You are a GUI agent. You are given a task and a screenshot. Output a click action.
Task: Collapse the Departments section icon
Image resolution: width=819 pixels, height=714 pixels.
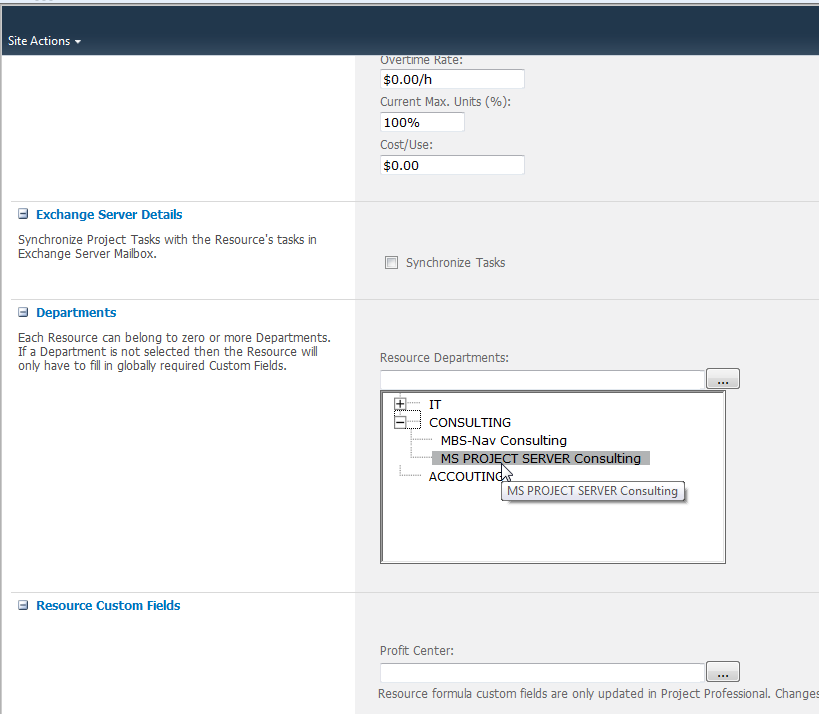[x=23, y=312]
